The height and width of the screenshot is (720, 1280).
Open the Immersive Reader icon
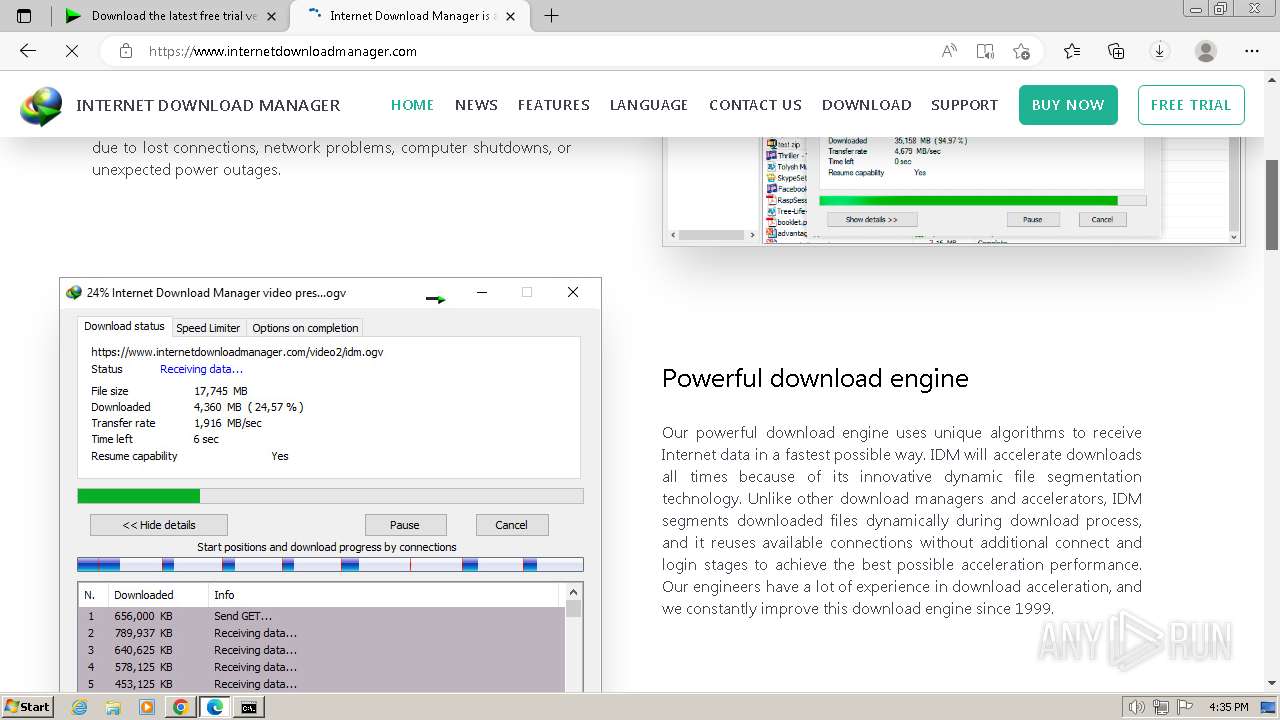tap(985, 51)
